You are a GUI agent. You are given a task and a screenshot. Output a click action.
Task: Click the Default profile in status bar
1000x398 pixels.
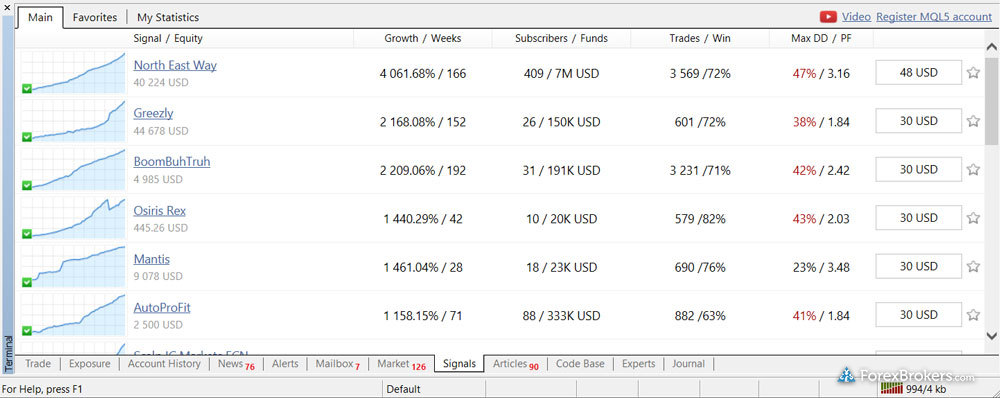[403, 389]
